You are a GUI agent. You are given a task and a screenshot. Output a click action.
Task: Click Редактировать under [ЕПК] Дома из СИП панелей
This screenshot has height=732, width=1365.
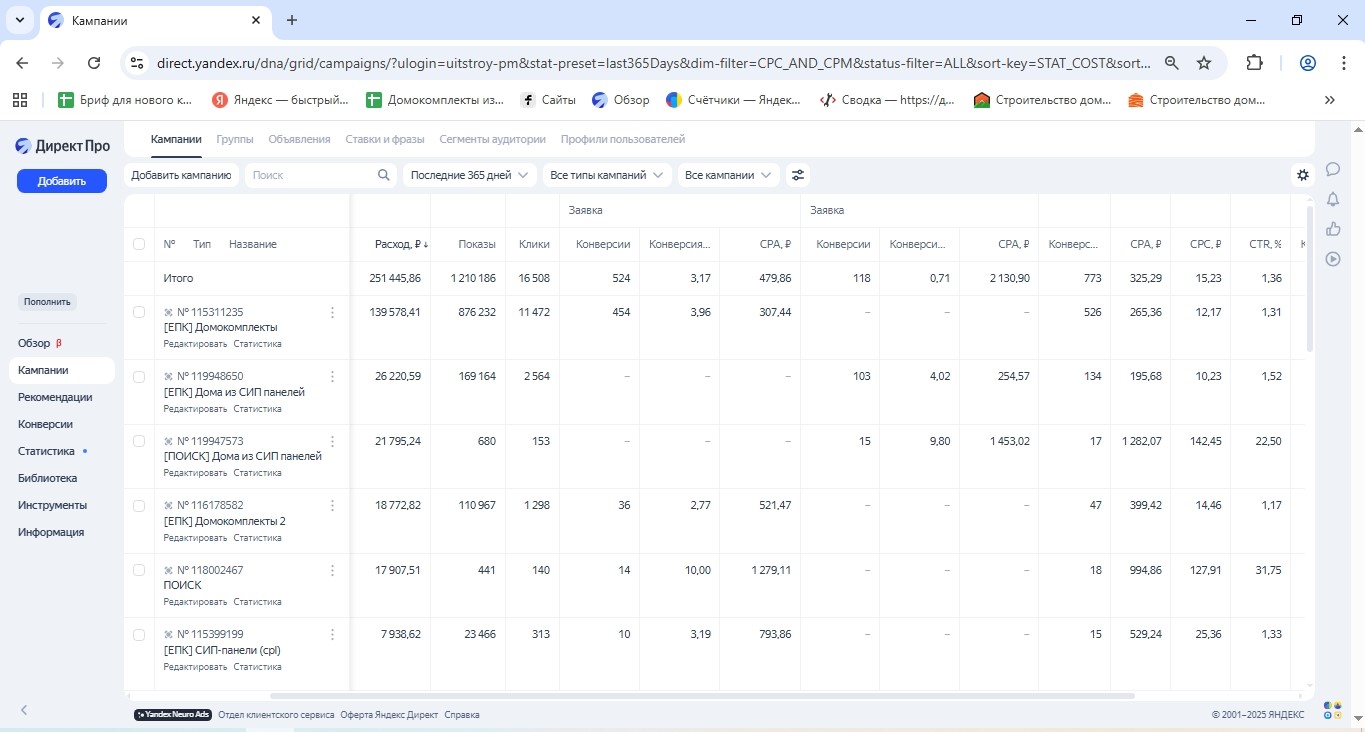pos(195,409)
